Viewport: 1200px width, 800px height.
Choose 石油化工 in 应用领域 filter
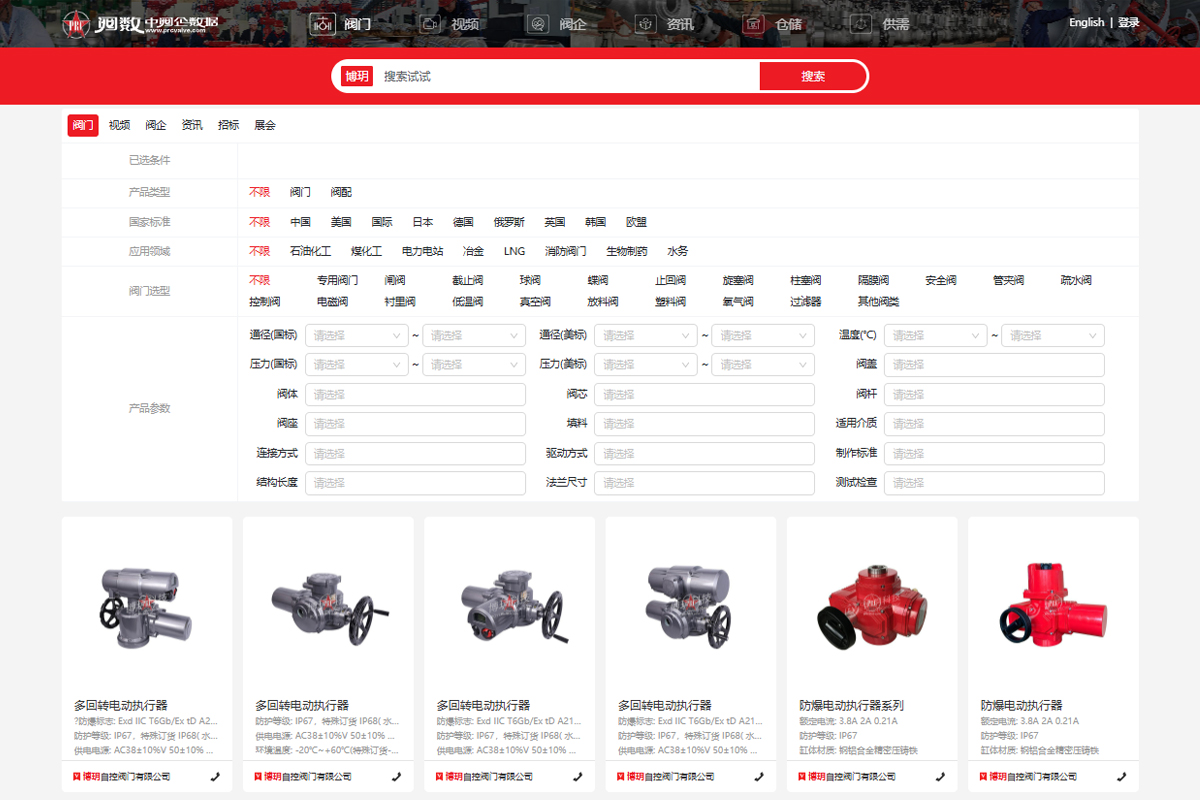click(310, 251)
